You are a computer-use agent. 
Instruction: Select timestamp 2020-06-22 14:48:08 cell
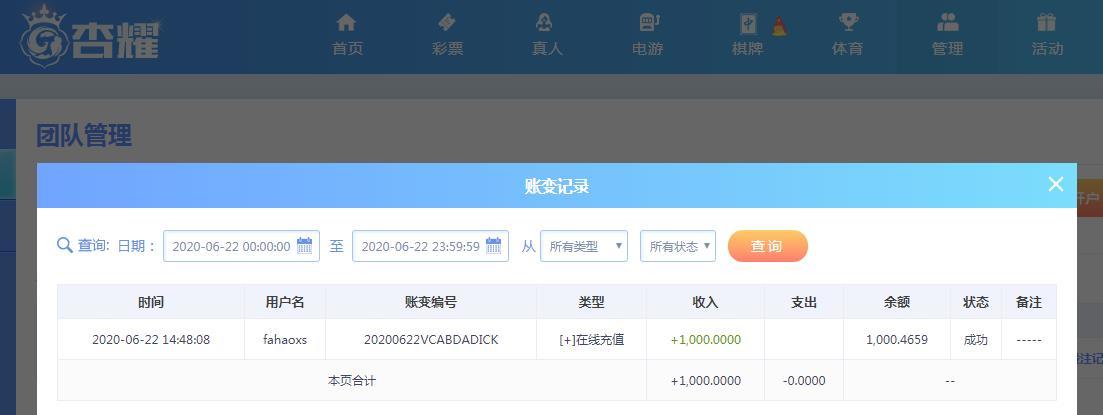click(x=151, y=340)
